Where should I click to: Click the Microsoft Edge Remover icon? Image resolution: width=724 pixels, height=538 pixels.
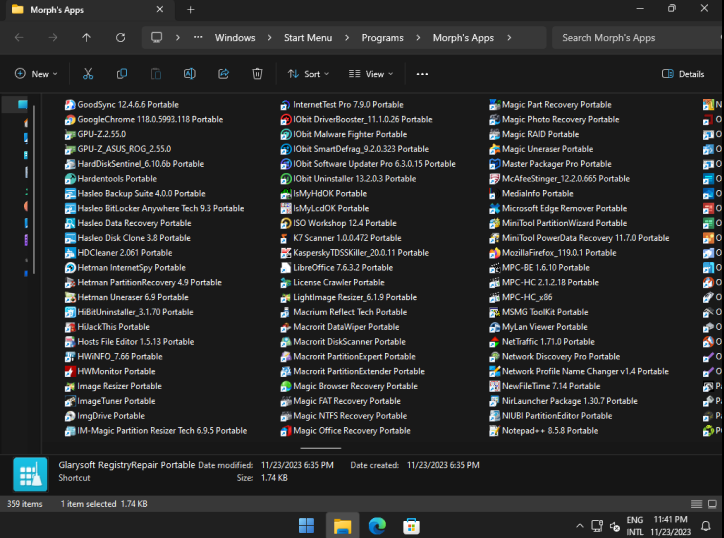494,209
